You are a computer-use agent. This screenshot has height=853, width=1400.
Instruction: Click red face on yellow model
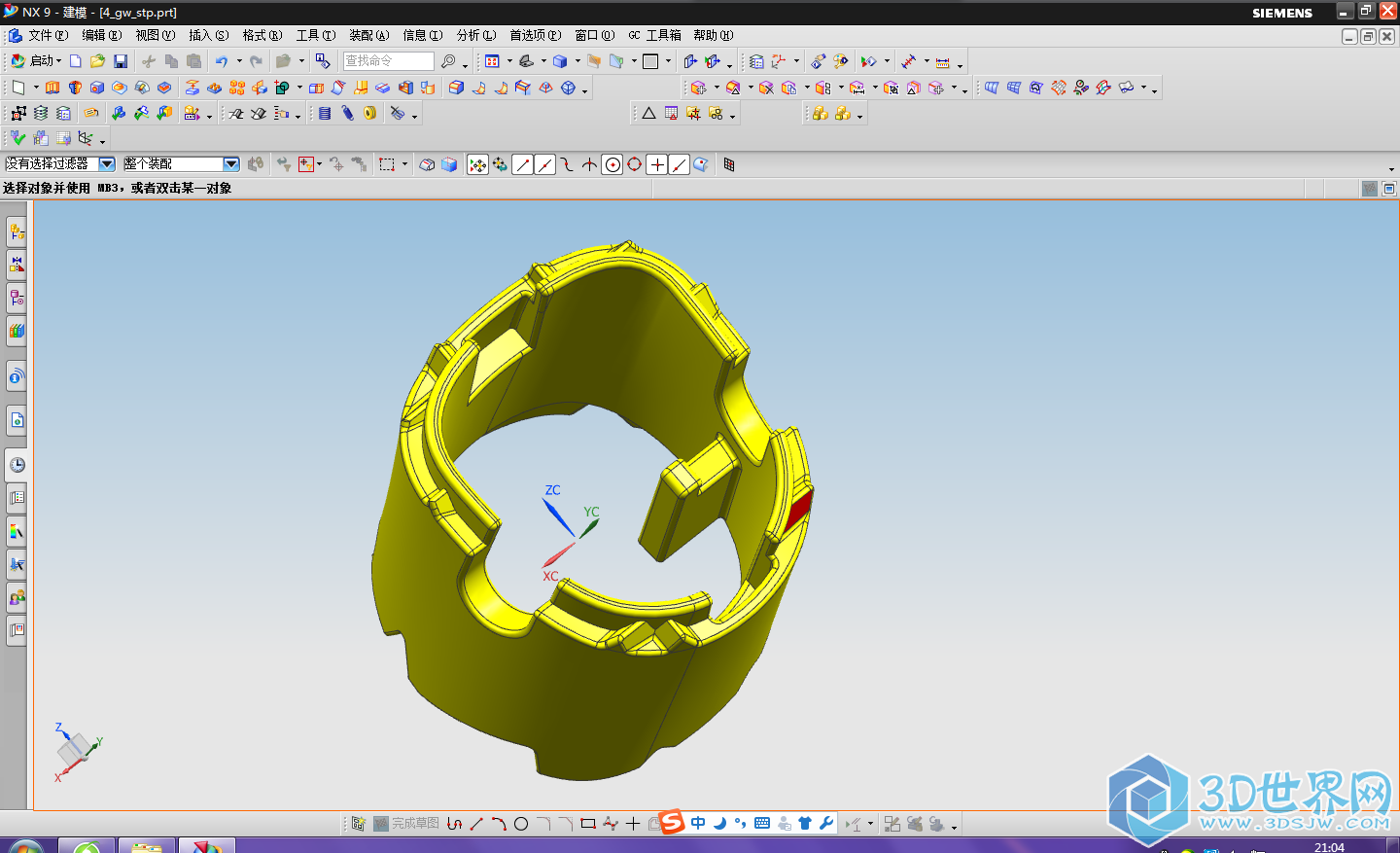tap(798, 509)
